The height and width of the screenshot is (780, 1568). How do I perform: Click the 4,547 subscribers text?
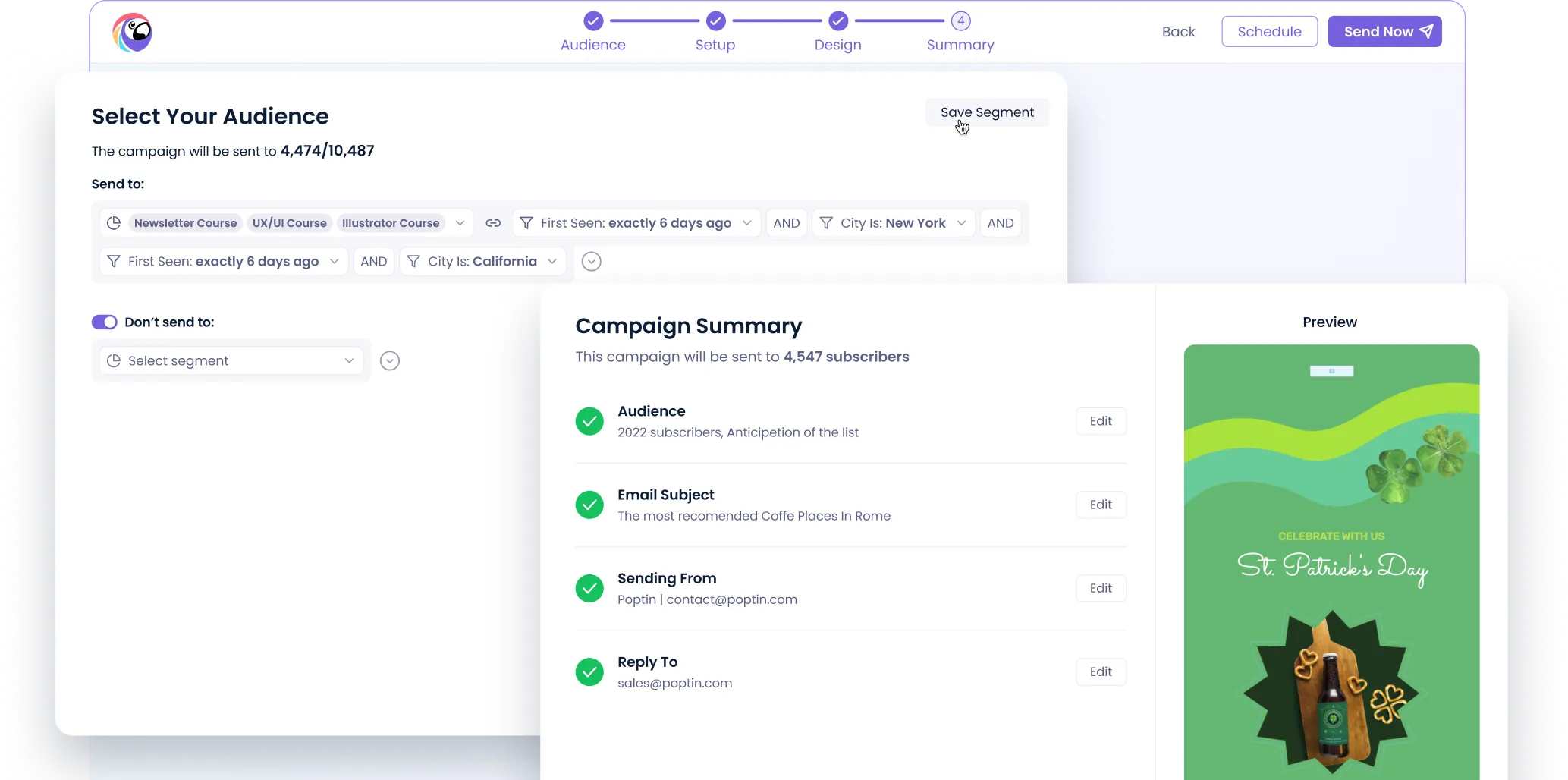coord(847,357)
